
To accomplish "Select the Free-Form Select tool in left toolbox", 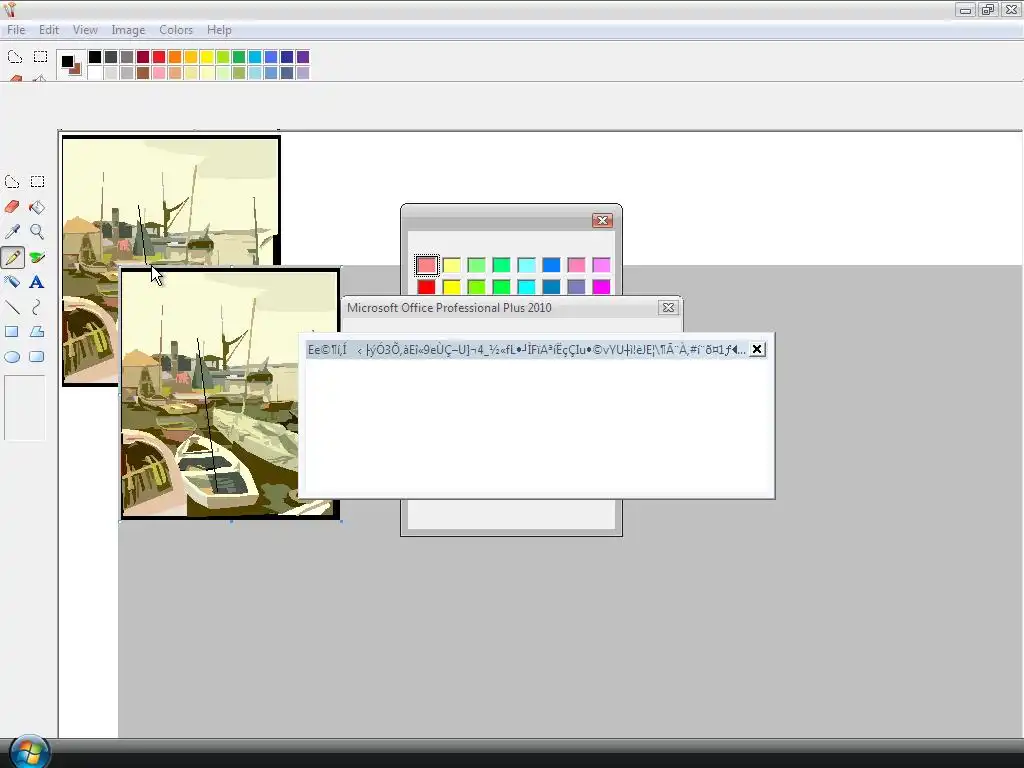I will click(12, 182).
